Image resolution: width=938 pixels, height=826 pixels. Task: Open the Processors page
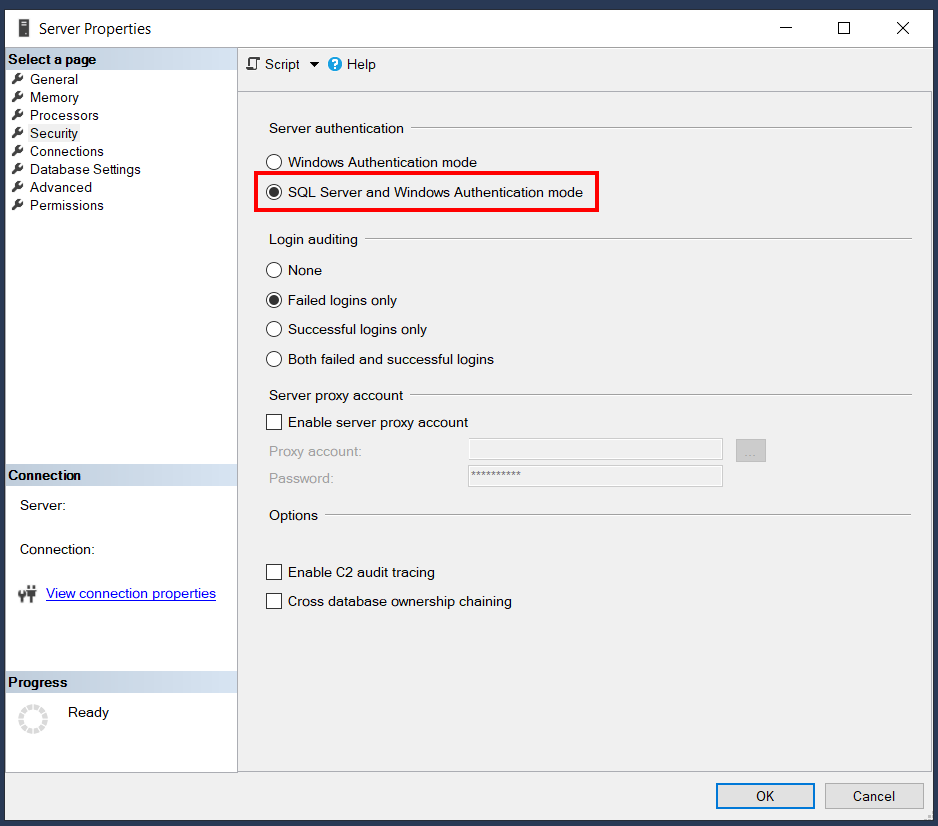coord(64,115)
